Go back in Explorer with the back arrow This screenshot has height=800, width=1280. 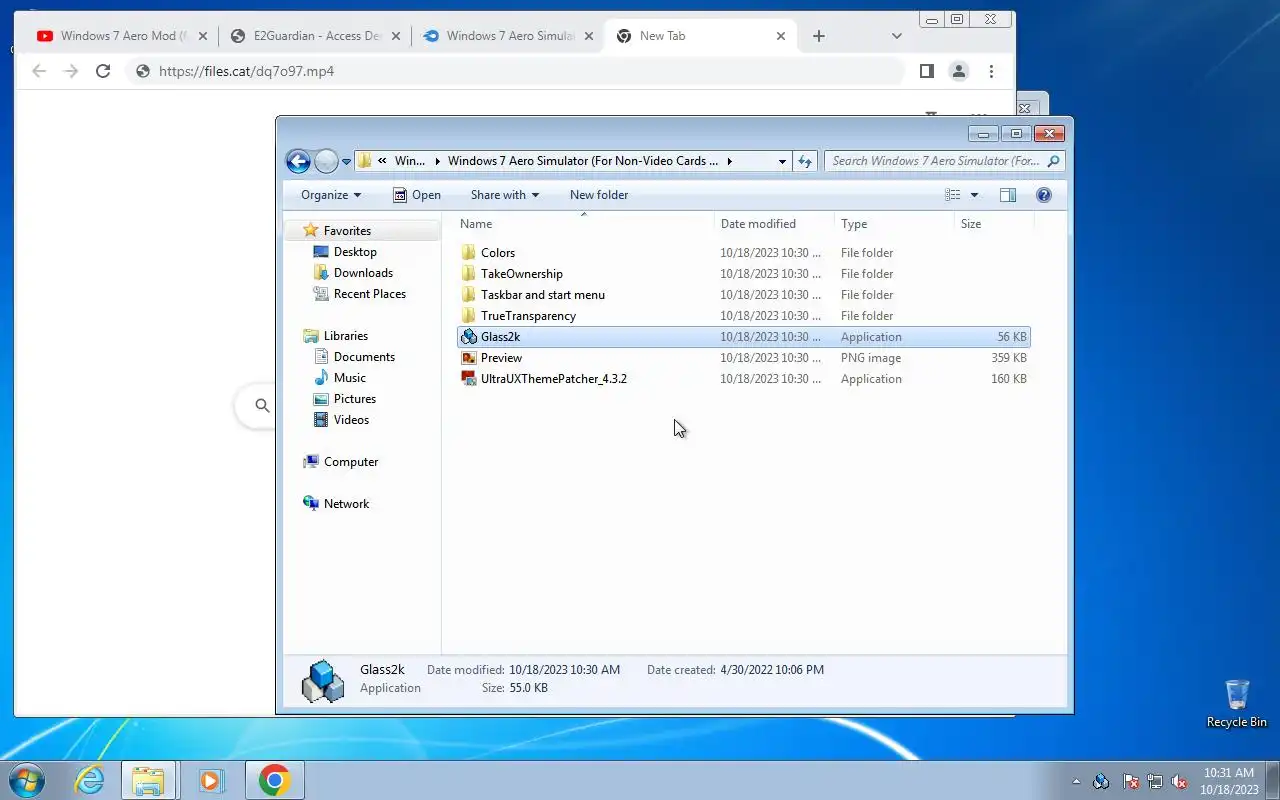tap(298, 161)
